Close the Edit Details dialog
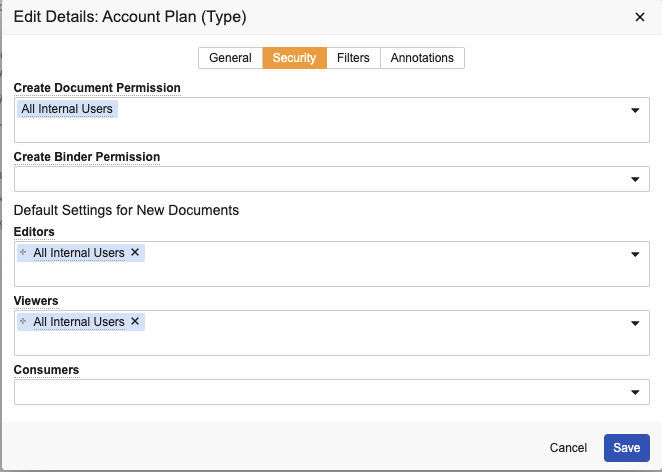Screen dimensions: 662x472 pos(640,17)
